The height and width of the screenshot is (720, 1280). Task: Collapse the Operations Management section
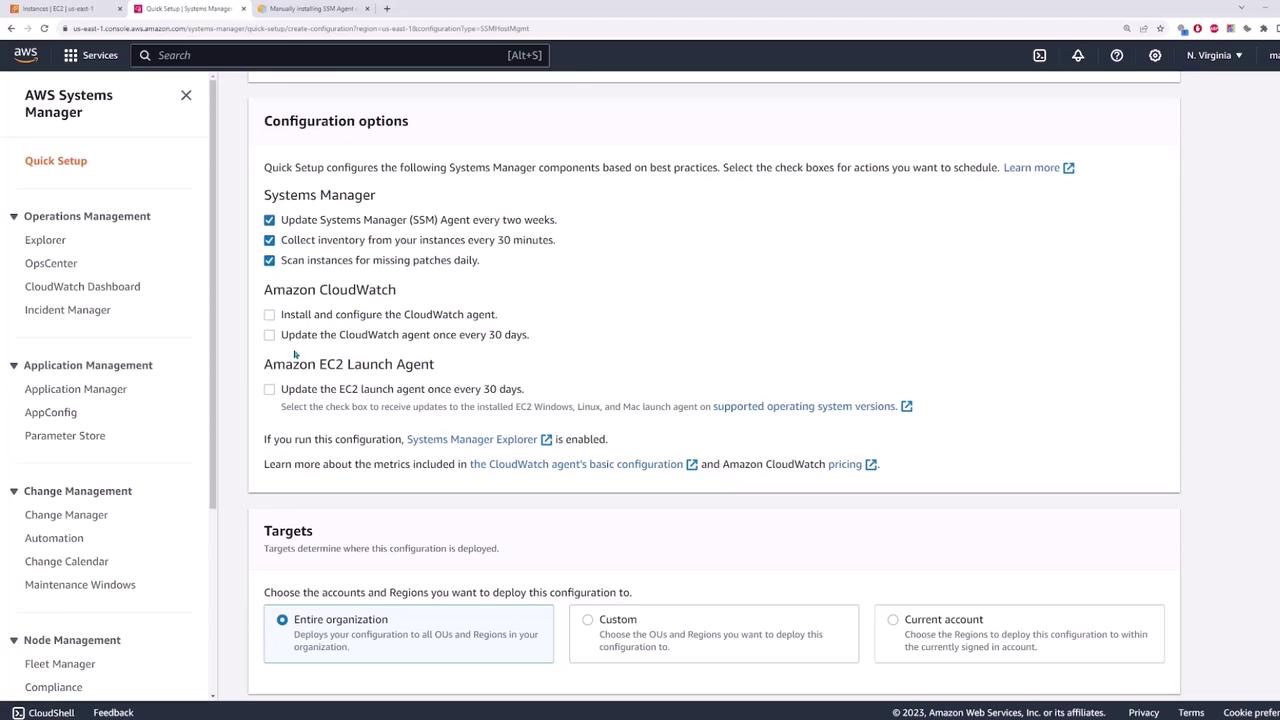(14, 216)
